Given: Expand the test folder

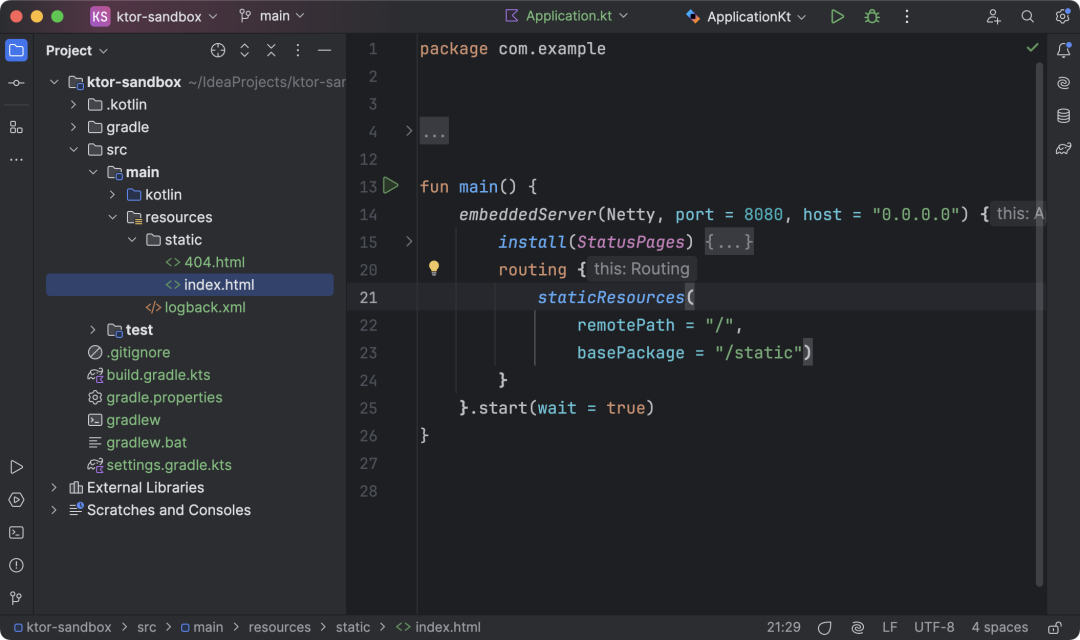Looking at the screenshot, I should point(93,330).
